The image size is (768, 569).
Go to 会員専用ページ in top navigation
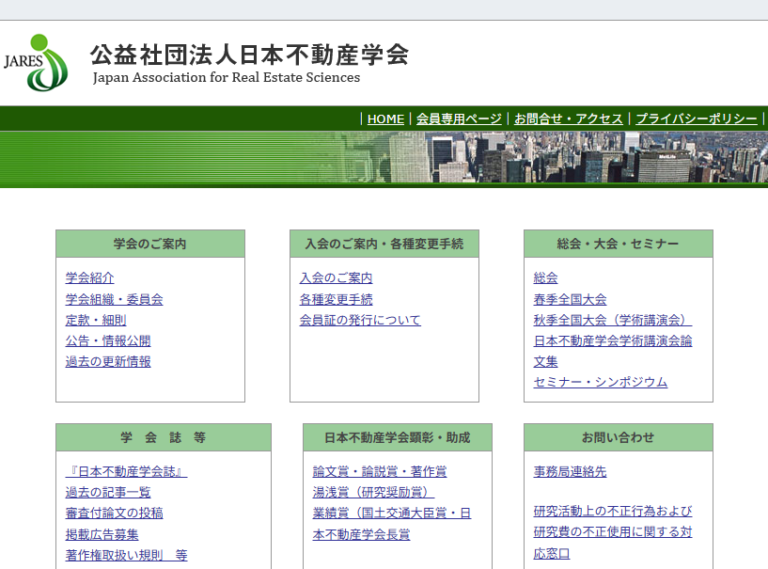(458, 119)
